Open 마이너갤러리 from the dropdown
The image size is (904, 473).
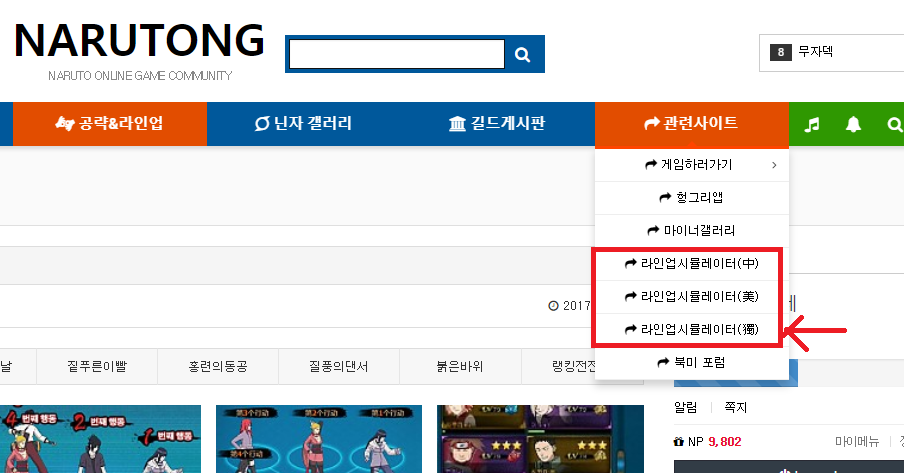691,230
